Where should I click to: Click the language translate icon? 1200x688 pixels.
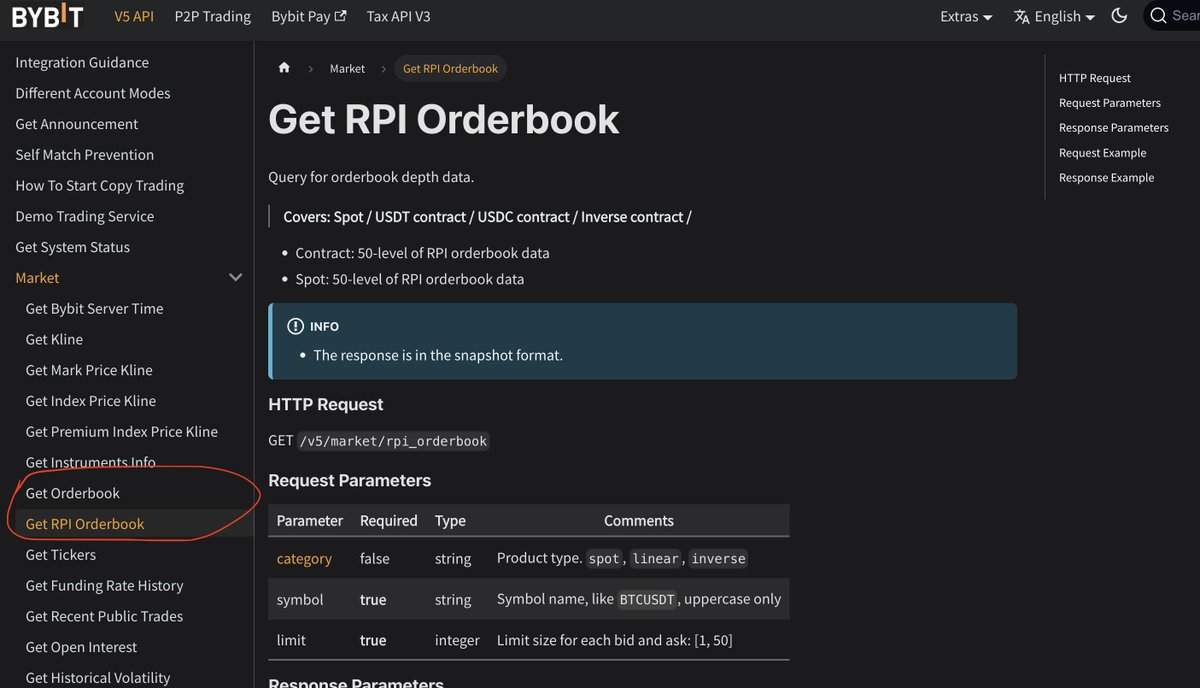(1022, 17)
